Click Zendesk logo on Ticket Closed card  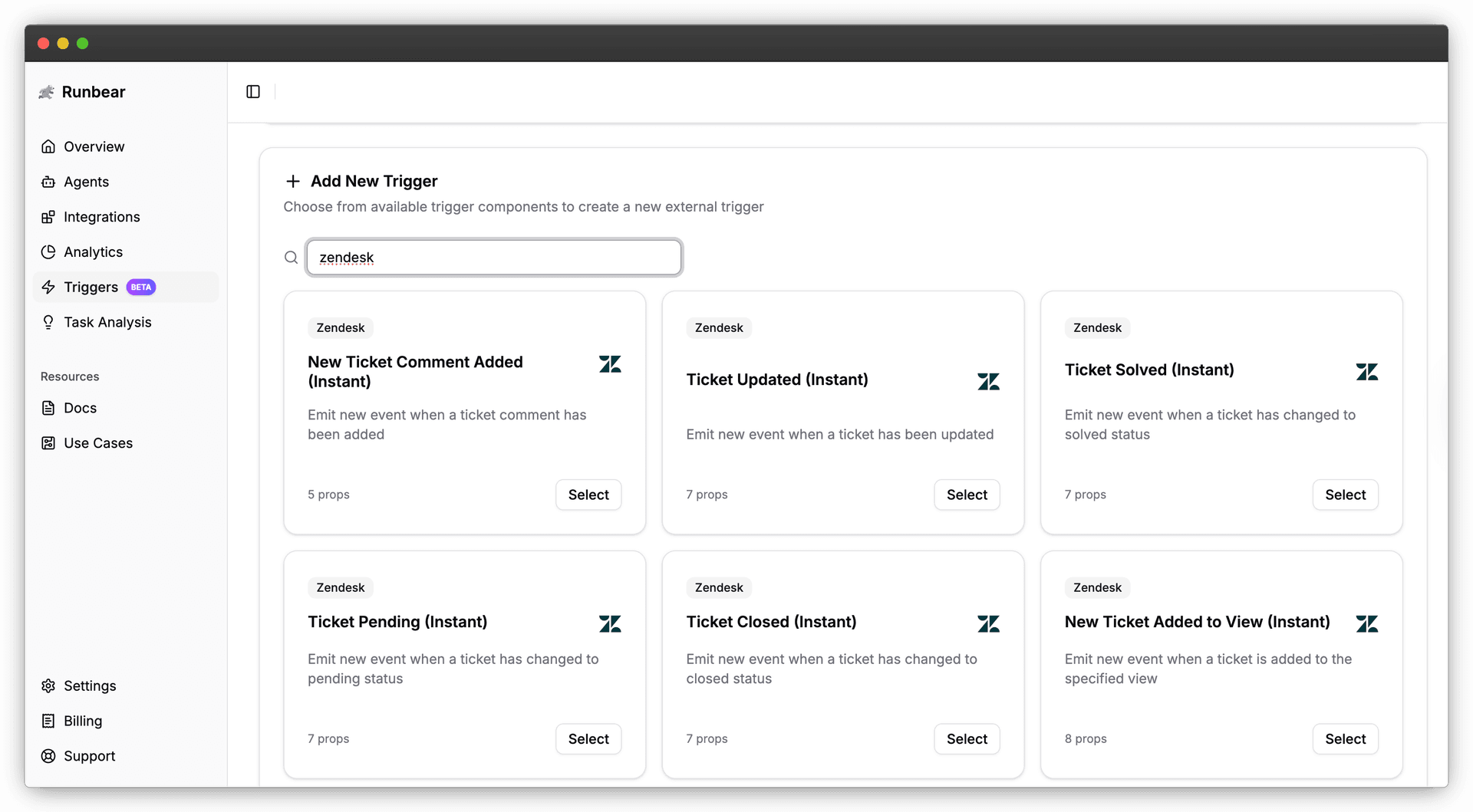point(988,623)
